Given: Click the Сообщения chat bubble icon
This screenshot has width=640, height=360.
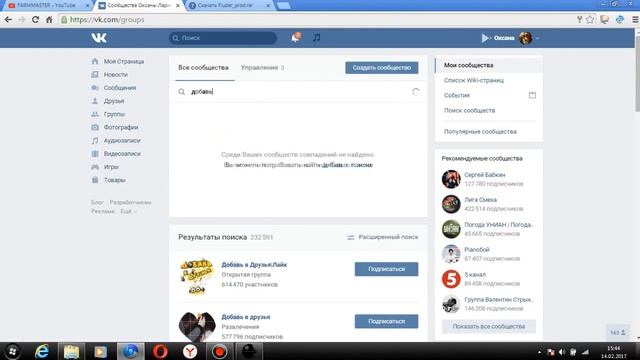Looking at the screenshot, I should point(95,88).
